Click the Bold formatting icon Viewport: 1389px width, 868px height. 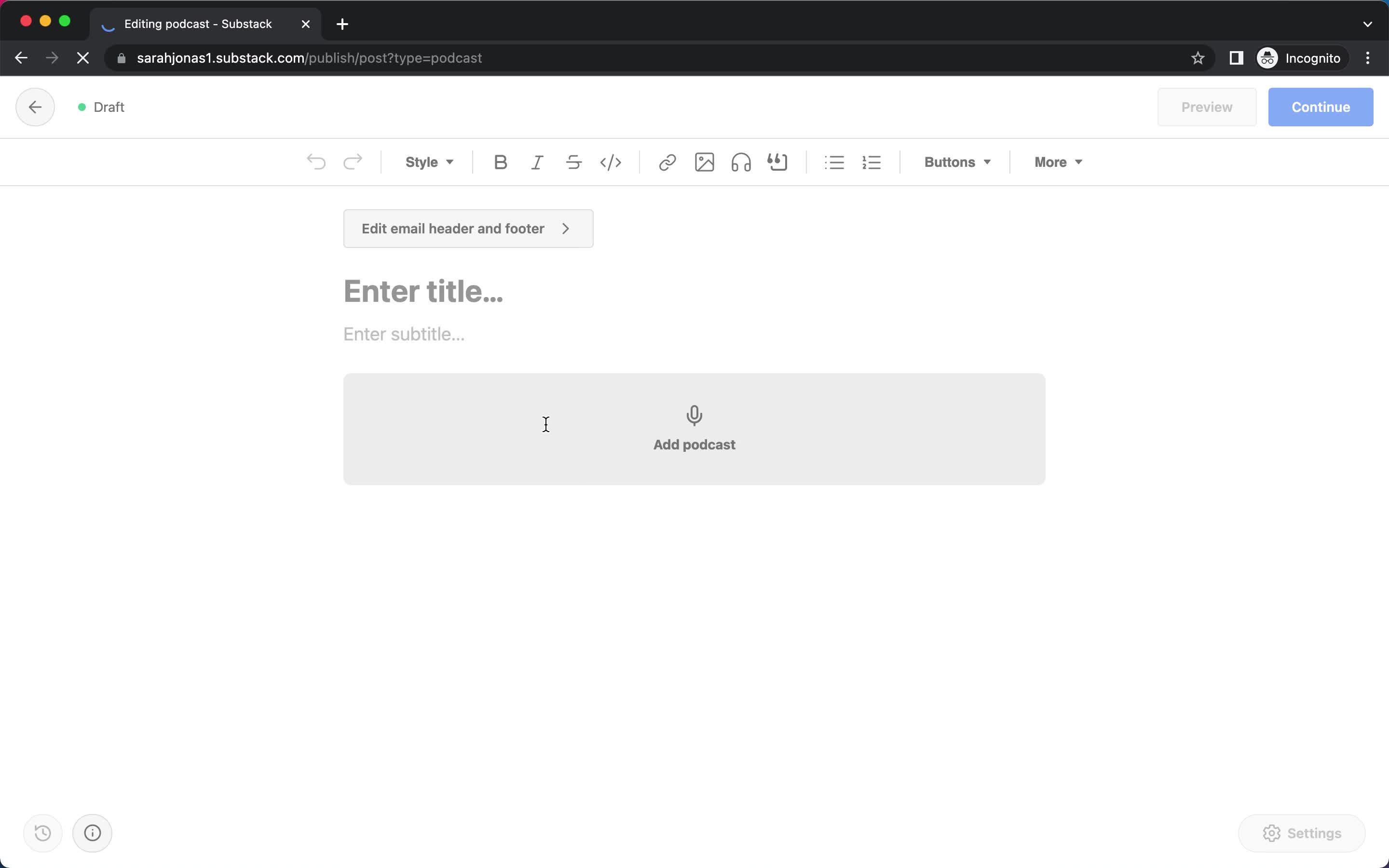point(500,162)
